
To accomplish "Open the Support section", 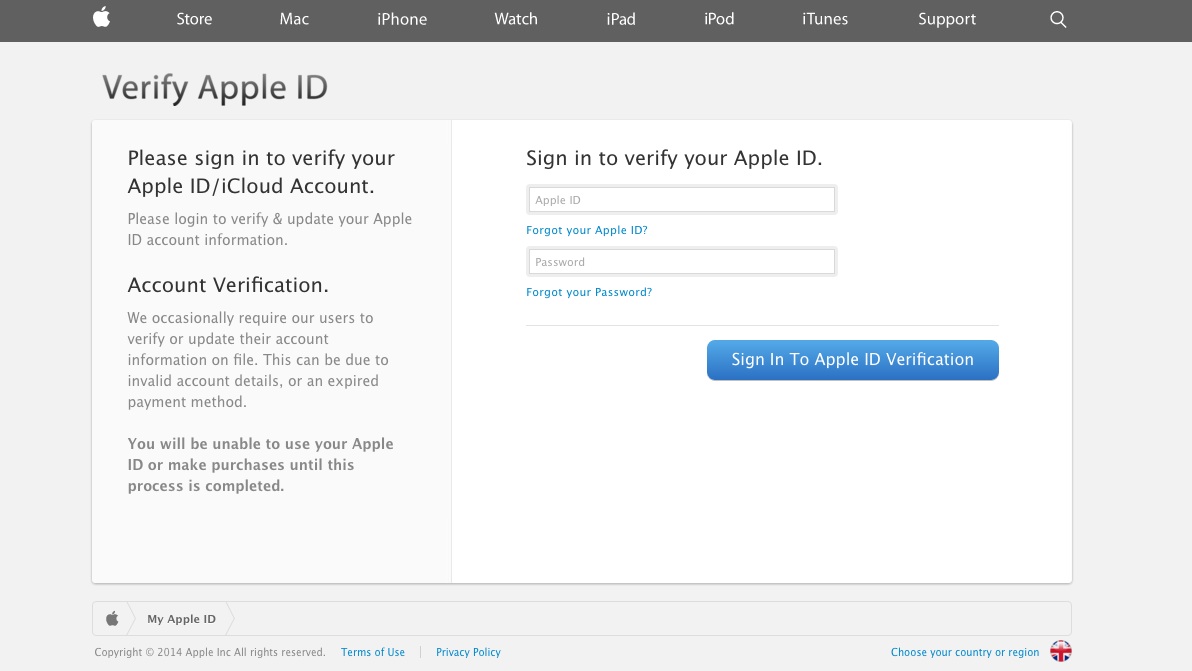I will pyautogui.click(x=946, y=19).
